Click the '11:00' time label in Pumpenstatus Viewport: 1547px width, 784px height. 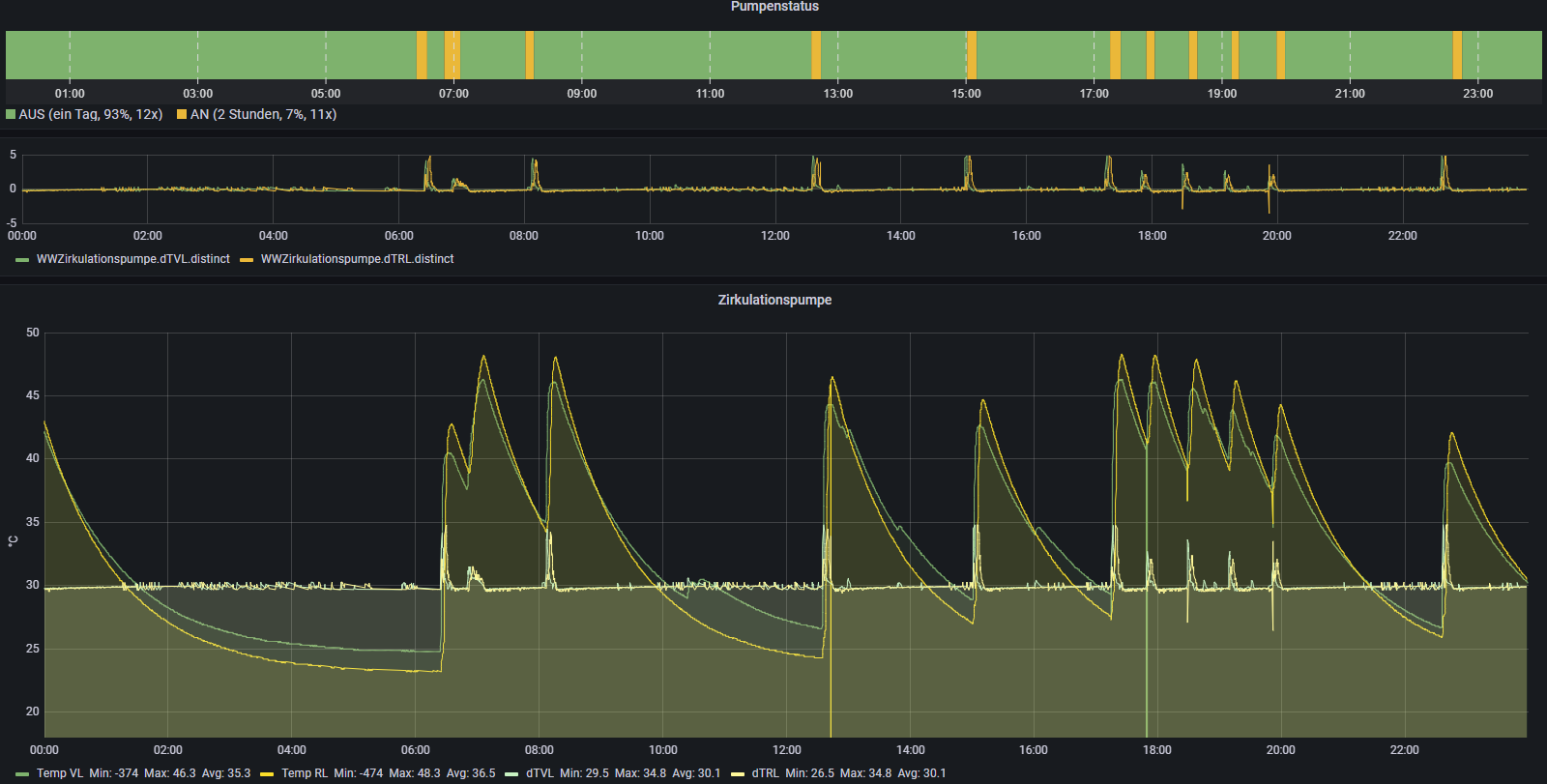(x=710, y=94)
